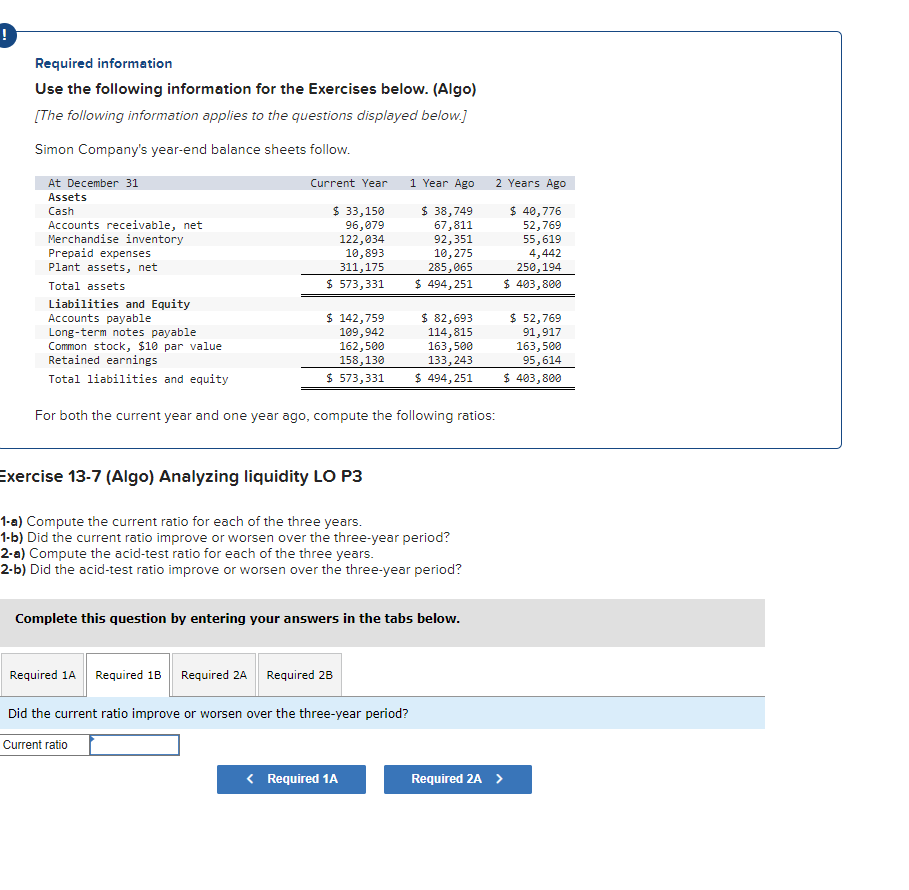
Task: Select the Required 1B tab
Action: point(128,675)
